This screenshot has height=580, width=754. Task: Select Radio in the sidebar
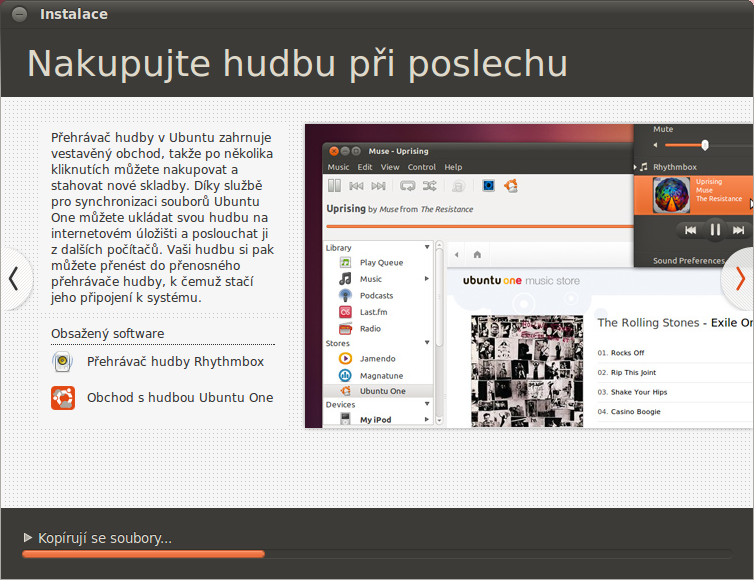click(x=370, y=329)
